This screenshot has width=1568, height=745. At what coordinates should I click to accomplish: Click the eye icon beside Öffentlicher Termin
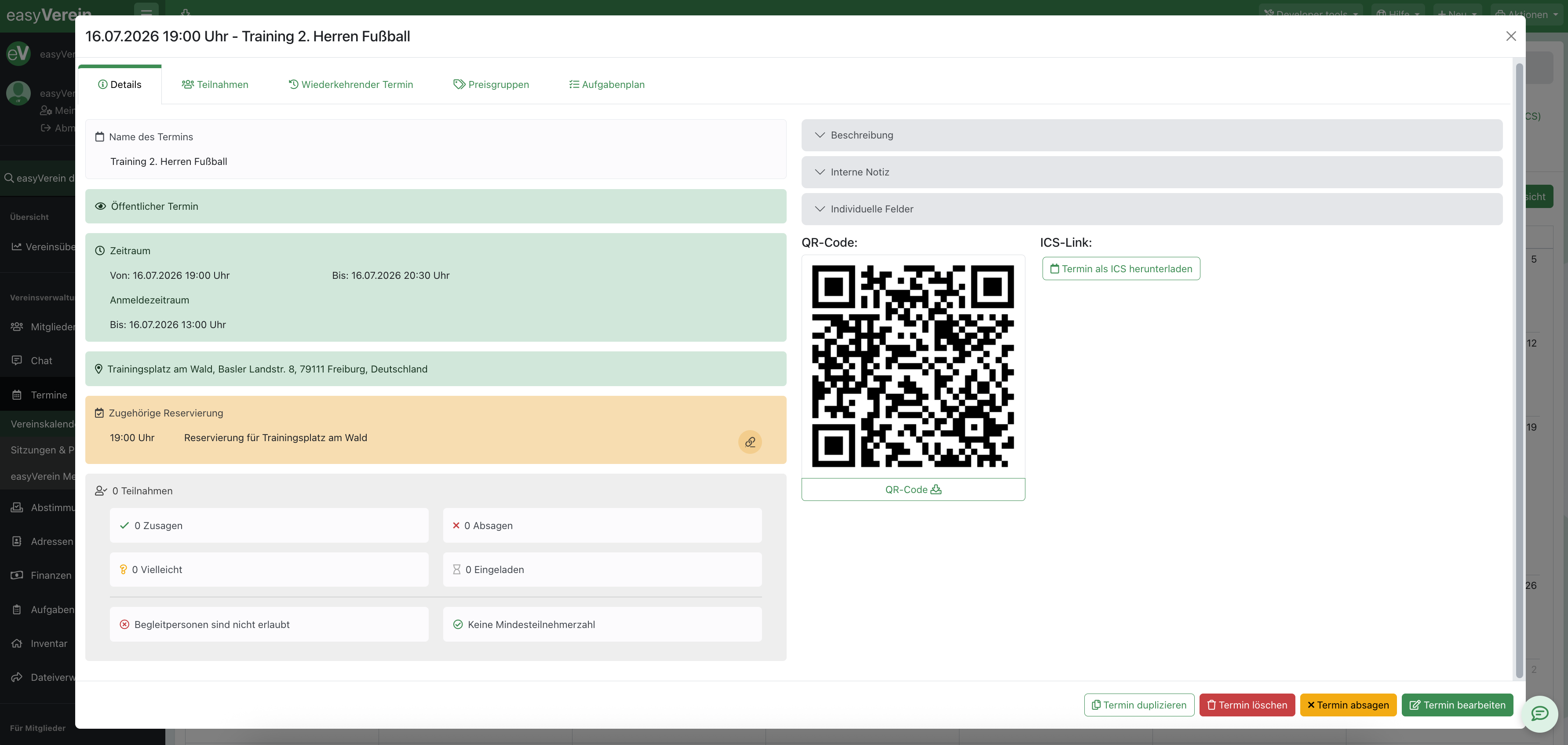coord(100,206)
